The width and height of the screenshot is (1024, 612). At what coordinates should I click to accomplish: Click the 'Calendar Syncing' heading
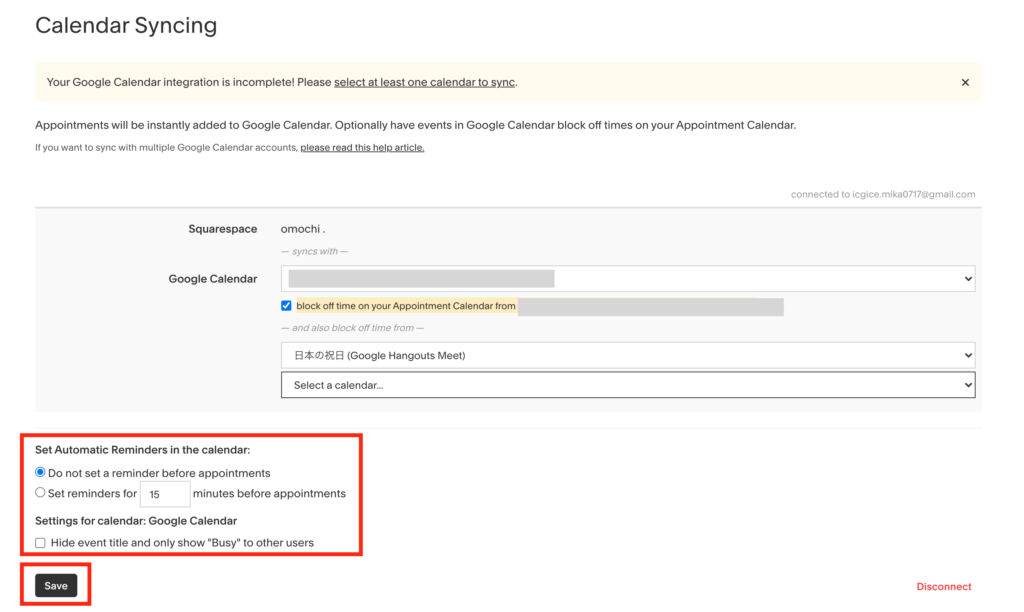point(126,25)
